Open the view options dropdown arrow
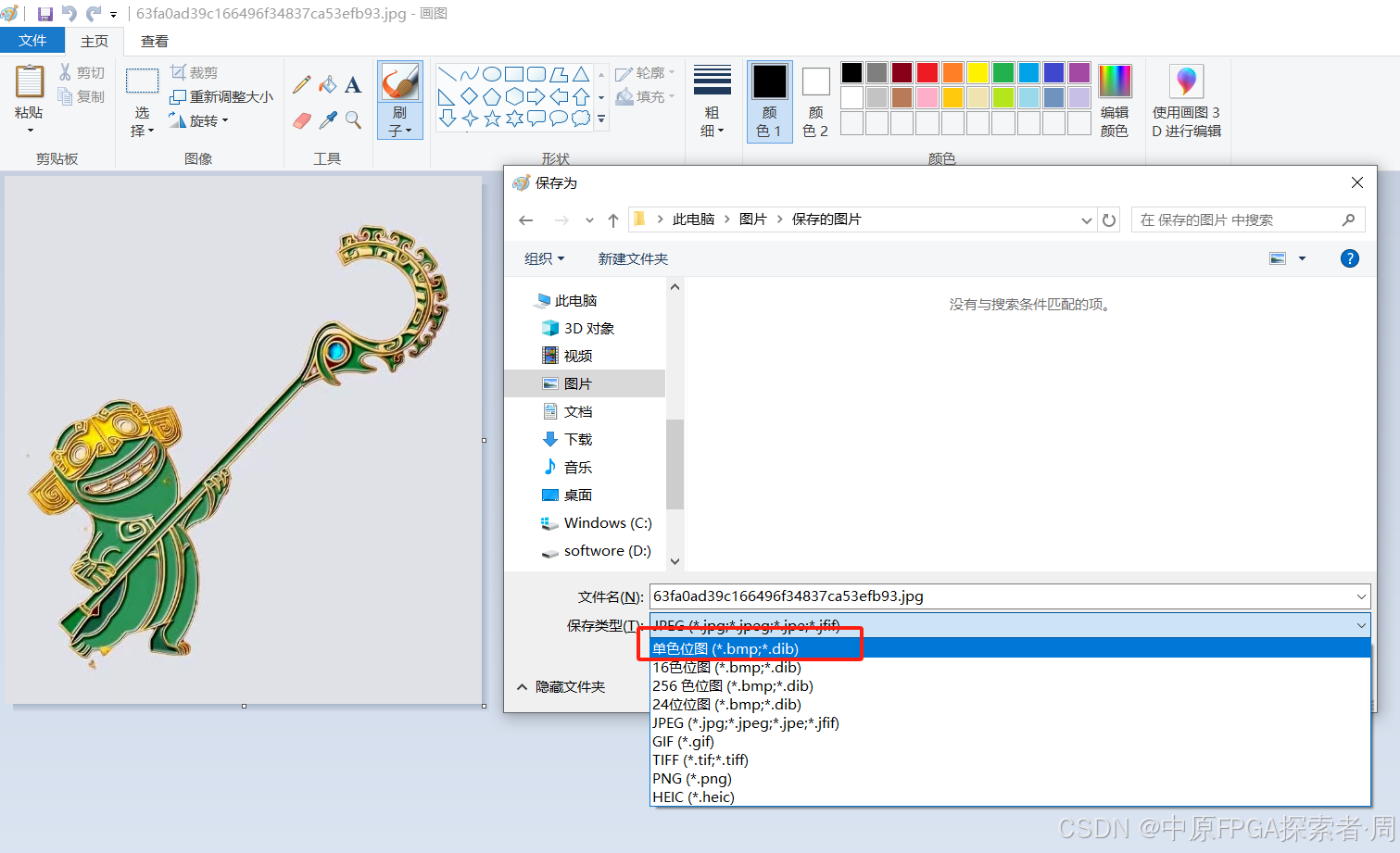This screenshot has height=853, width=1400. click(1302, 258)
